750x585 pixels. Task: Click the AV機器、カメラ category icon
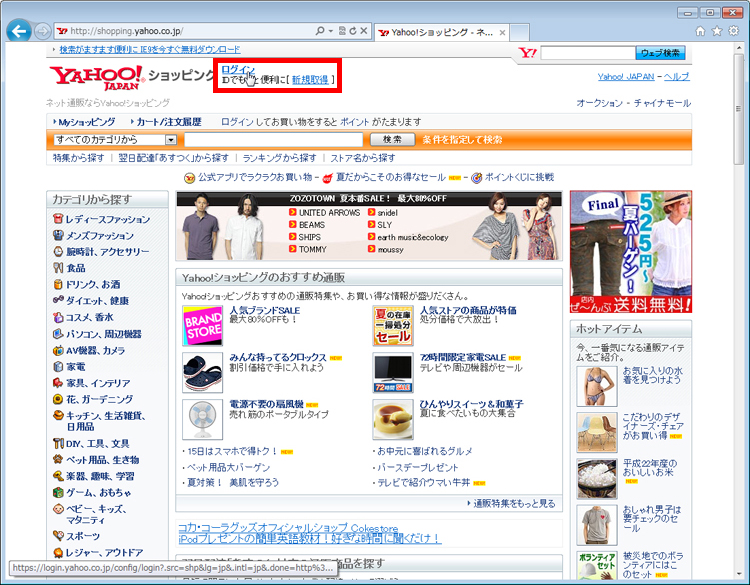pos(58,350)
